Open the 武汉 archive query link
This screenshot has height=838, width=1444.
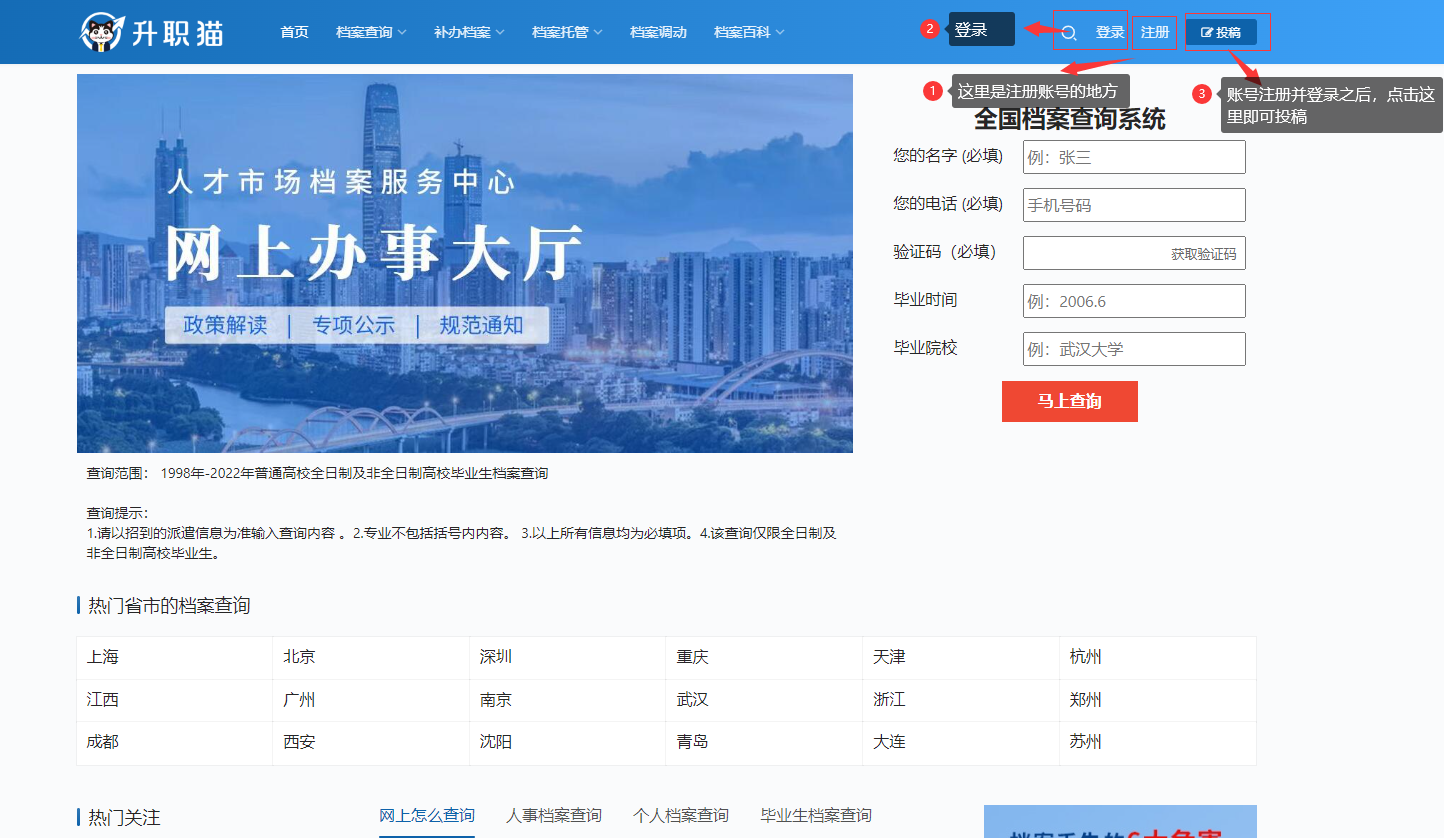pos(688,700)
